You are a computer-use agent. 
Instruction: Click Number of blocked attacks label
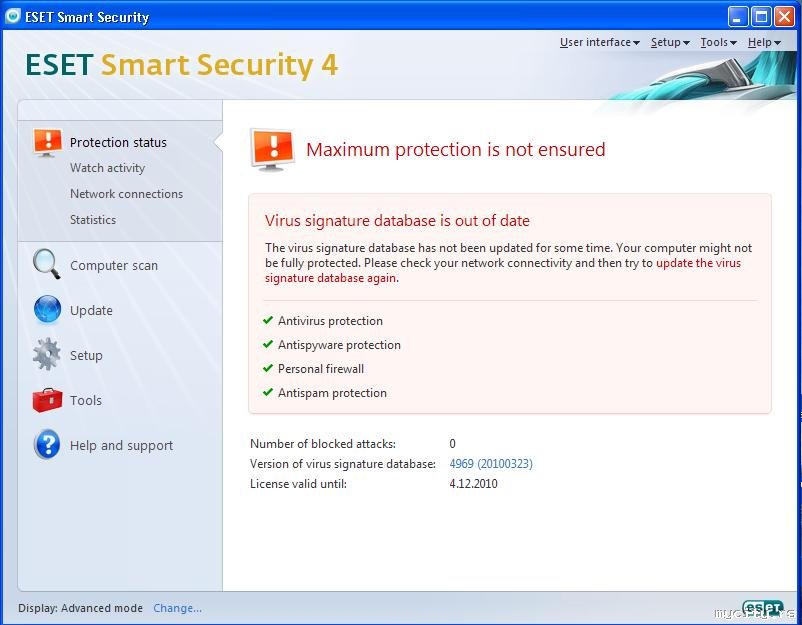point(323,443)
